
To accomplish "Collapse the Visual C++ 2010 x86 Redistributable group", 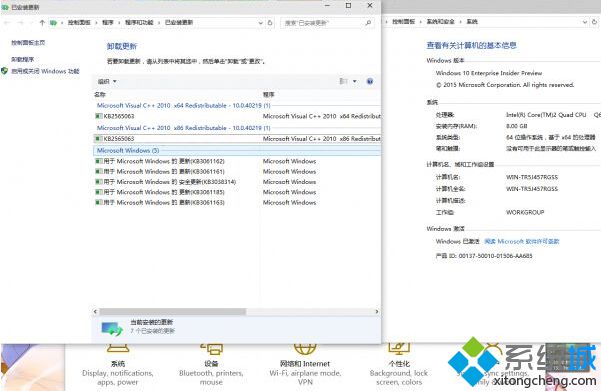I will click(x=184, y=128).
